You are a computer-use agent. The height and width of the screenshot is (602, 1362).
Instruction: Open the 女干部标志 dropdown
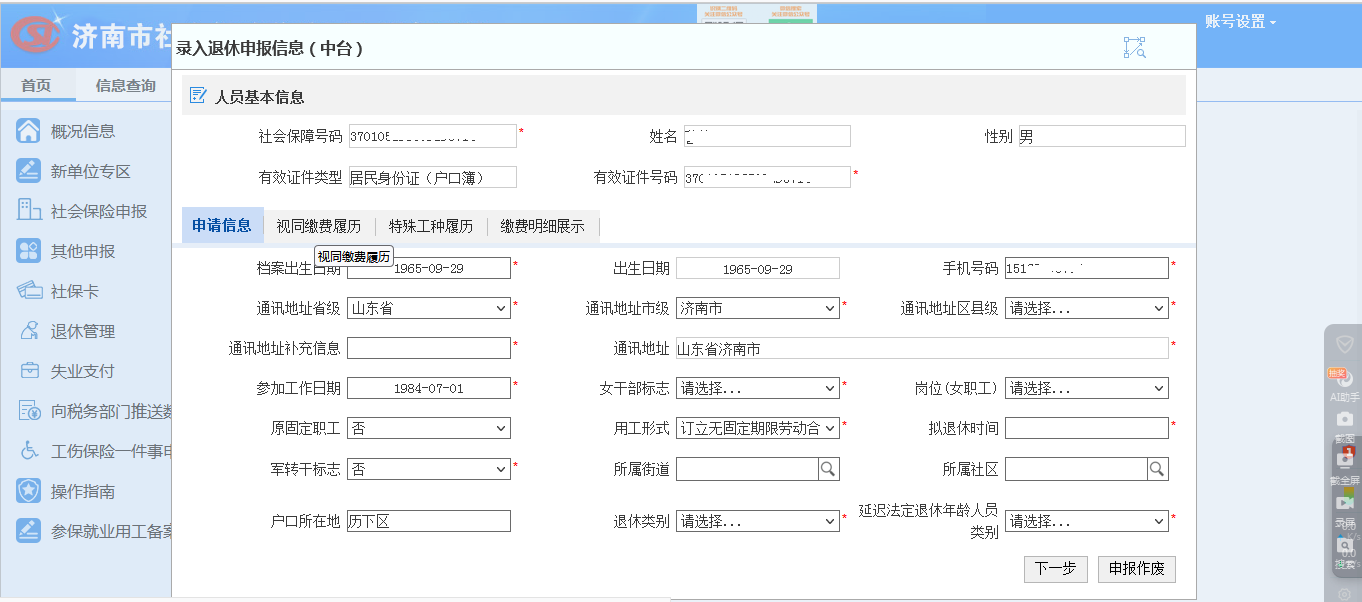(x=757, y=388)
